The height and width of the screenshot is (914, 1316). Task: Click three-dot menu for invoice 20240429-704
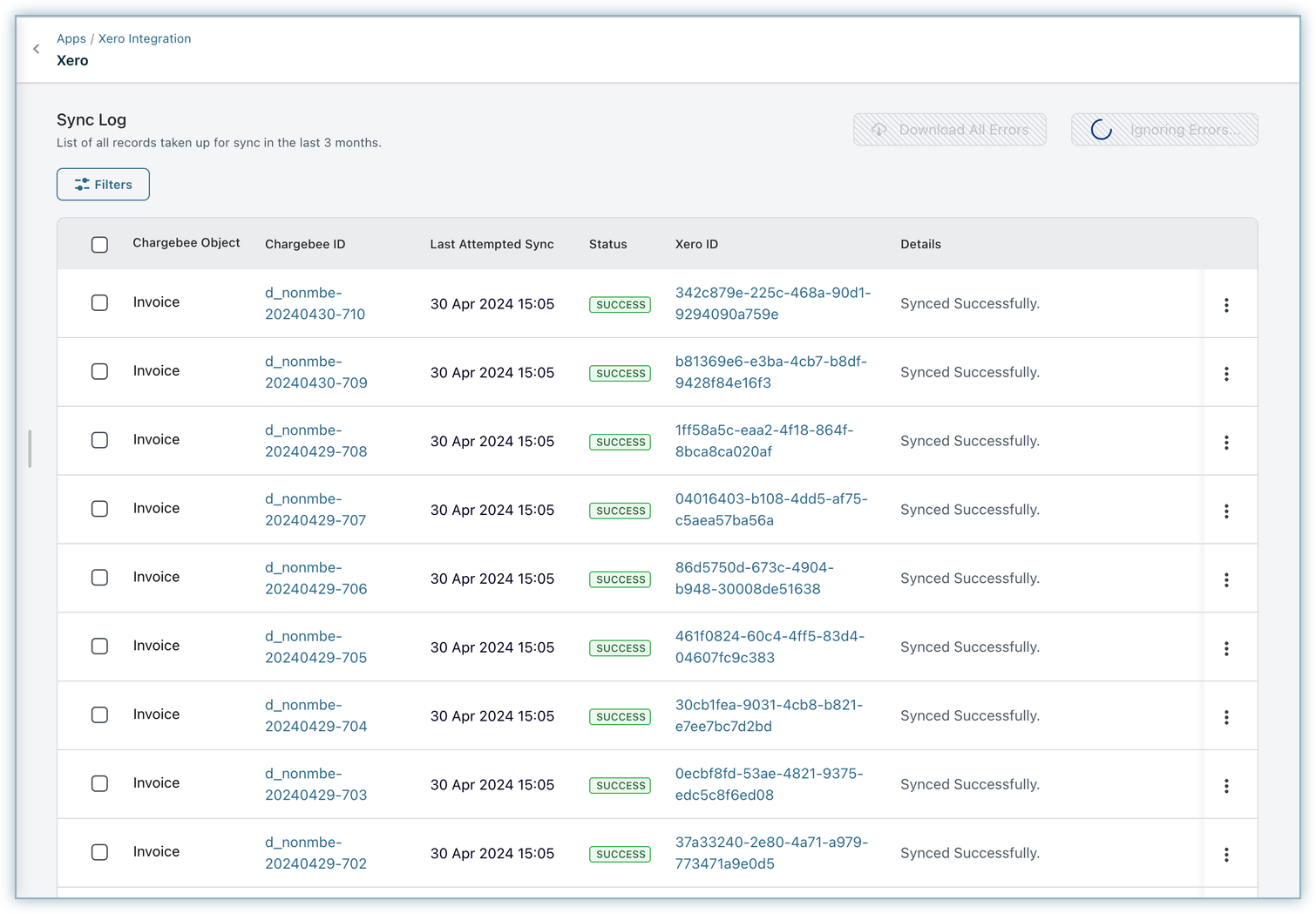[x=1225, y=717]
